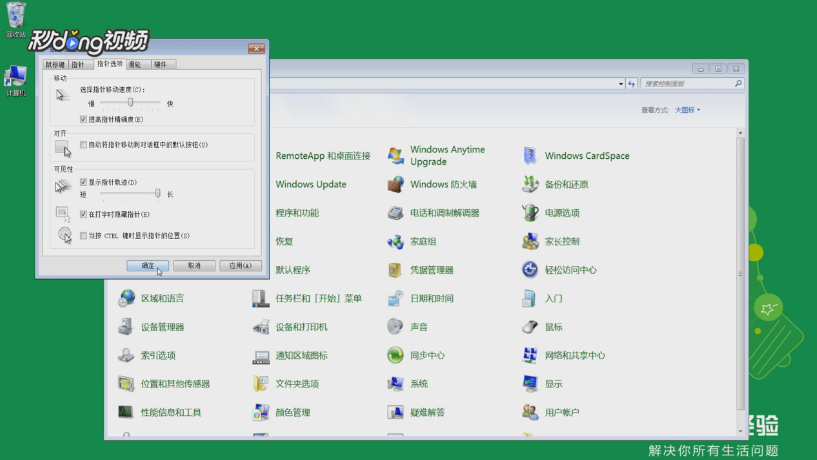Open the 设备管理器 icon
Viewport: 817px width, 460px height.
tap(126, 327)
